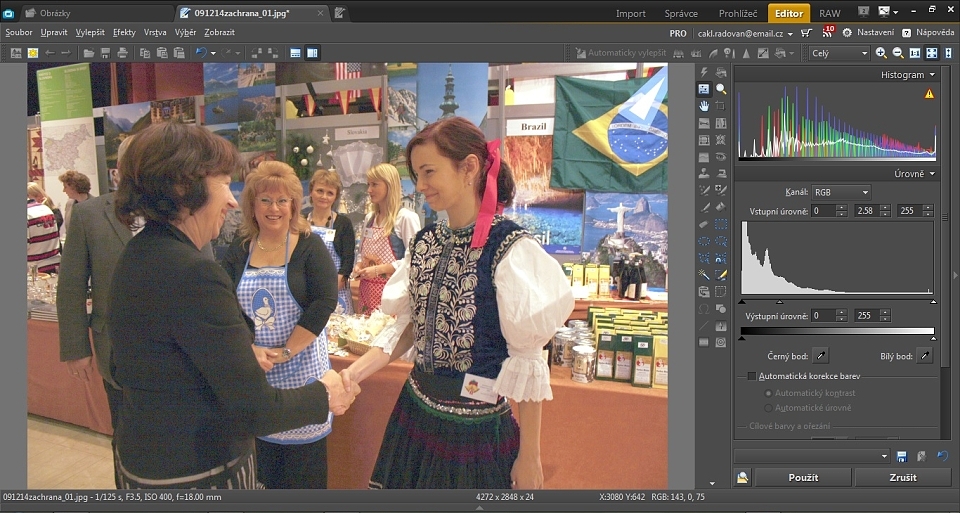Pick the black point eyedropper (Černý bod)
The height and width of the screenshot is (513, 960).
click(x=820, y=355)
